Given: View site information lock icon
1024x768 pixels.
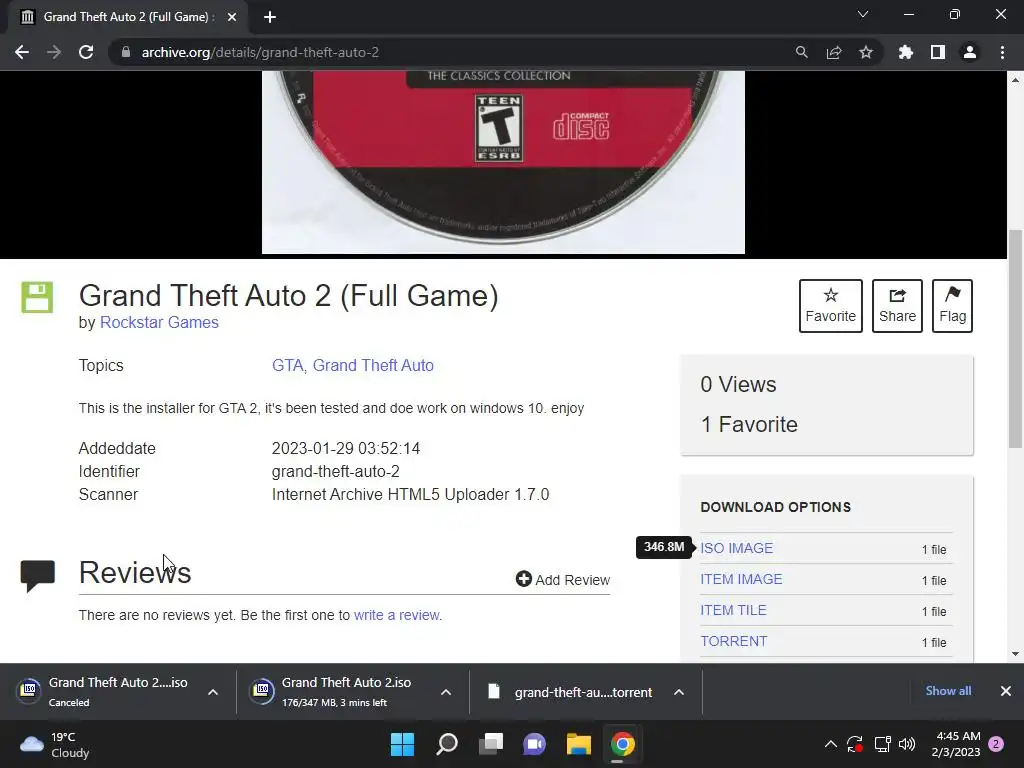Looking at the screenshot, I should pyautogui.click(x=126, y=52).
